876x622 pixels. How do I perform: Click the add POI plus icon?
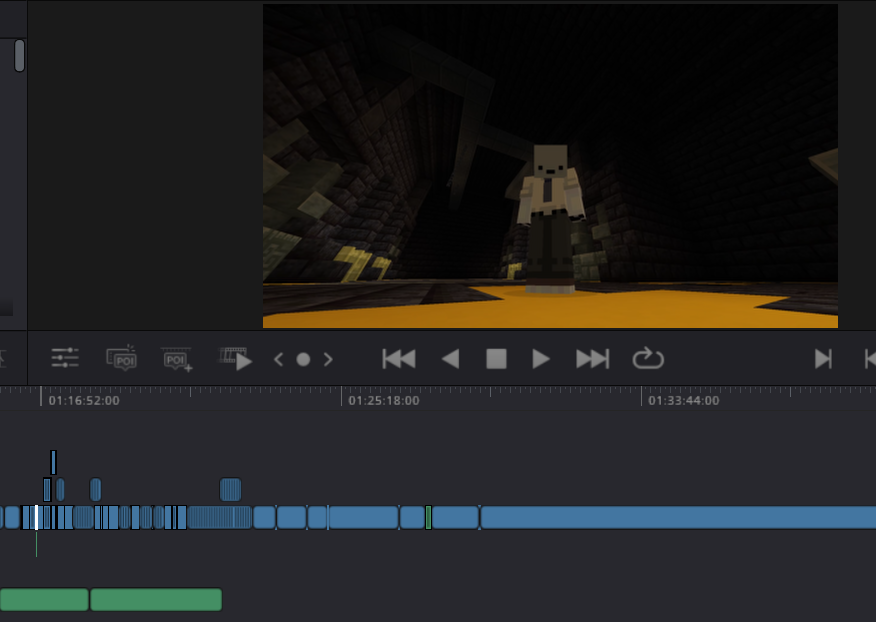177,359
